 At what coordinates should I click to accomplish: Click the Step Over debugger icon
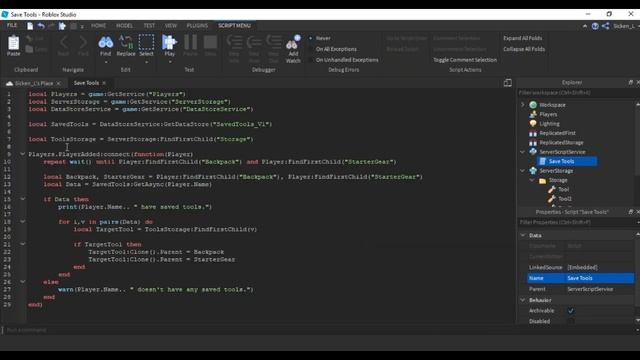coord(254,42)
